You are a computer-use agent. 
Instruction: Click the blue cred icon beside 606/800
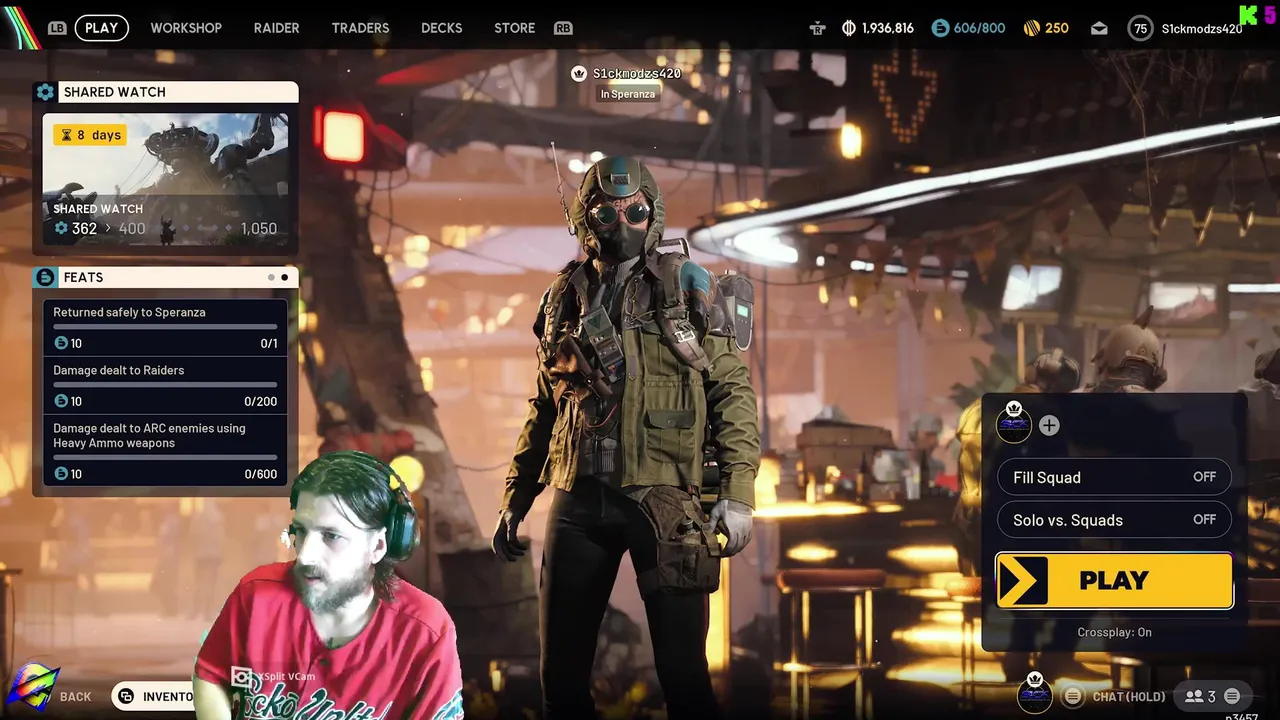pyautogui.click(x=940, y=28)
